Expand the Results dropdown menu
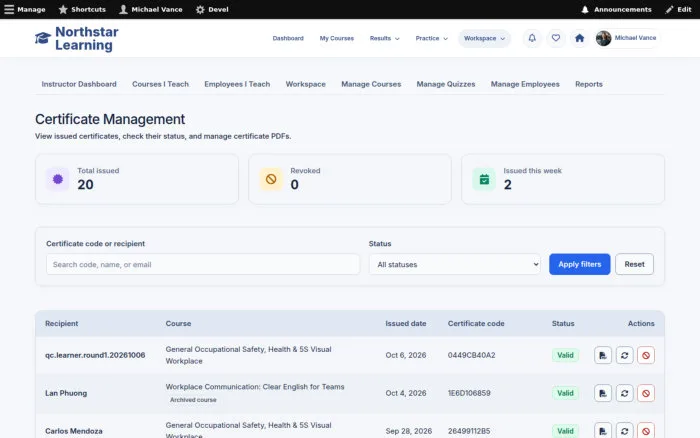Image resolution: width=700 pixels, height=438 pixels. click(384, 38)
